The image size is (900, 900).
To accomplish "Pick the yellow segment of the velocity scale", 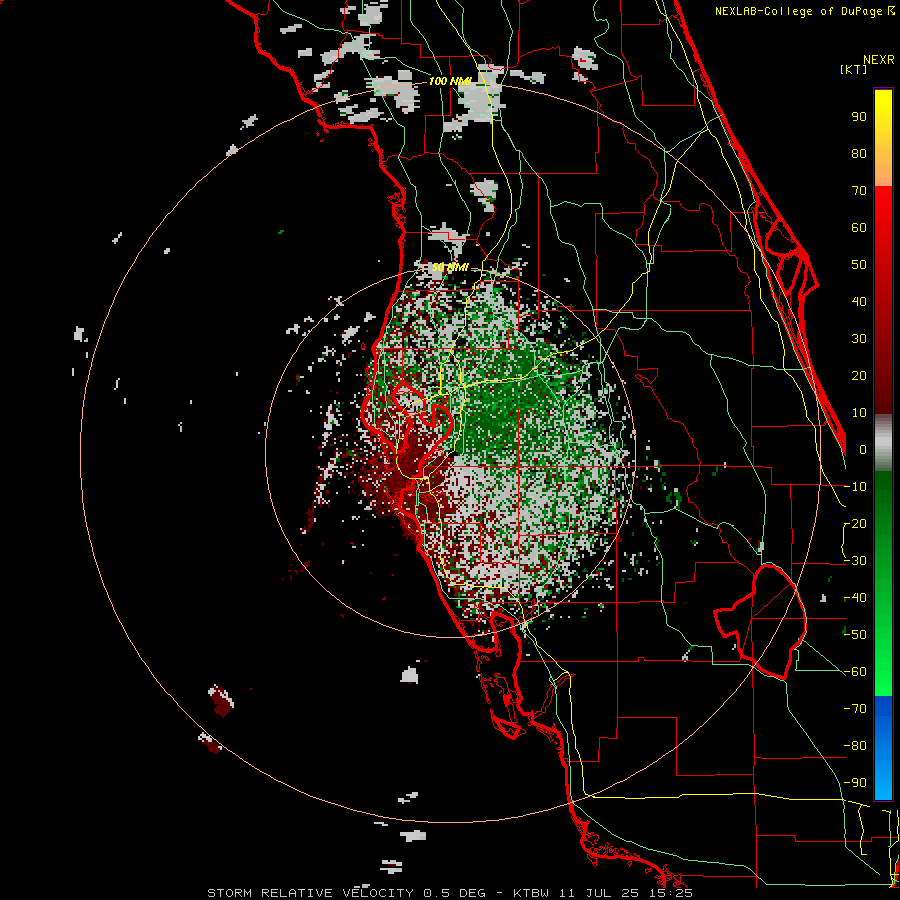I will click(x=883, y=112).
